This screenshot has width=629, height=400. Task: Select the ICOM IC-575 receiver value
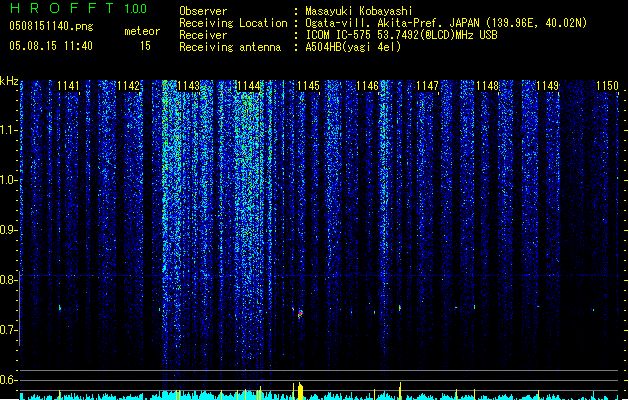pyautogui.click(x=402, y=35)
